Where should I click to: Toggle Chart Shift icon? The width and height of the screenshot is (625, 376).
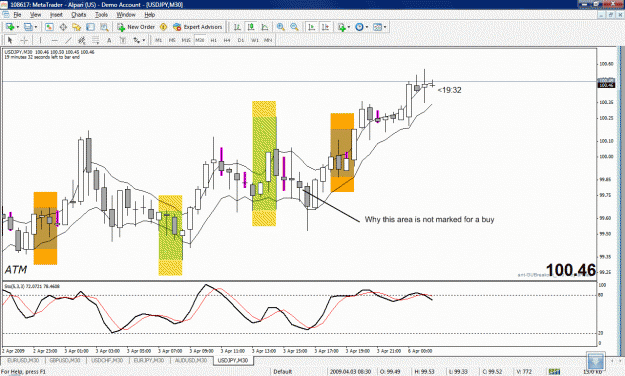click(325, 27)
